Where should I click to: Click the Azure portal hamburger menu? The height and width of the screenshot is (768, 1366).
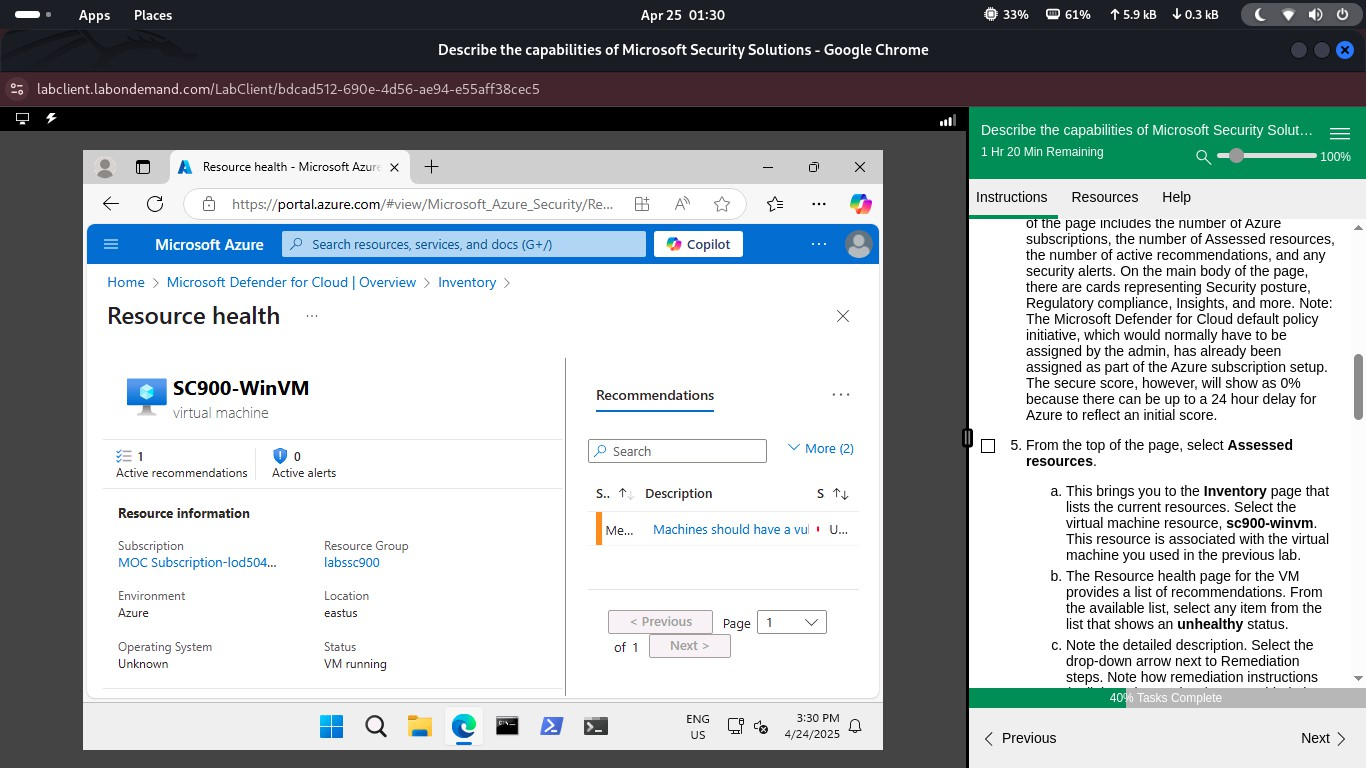(x=111, y=243)
